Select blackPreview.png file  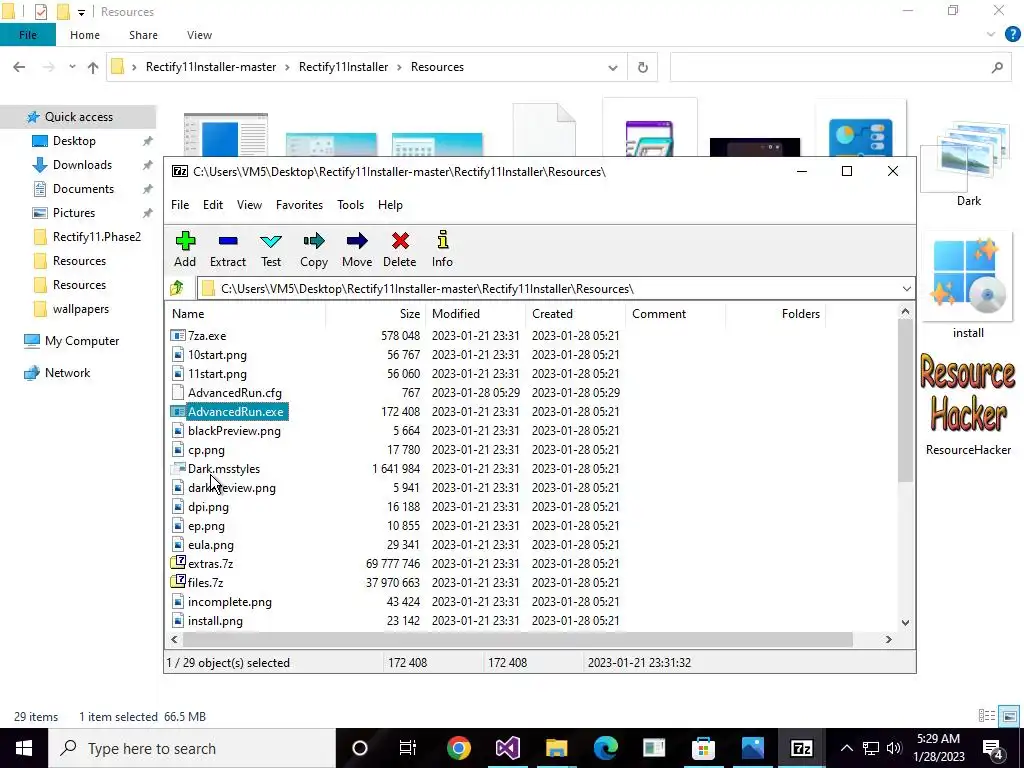(x=234, y=430)
